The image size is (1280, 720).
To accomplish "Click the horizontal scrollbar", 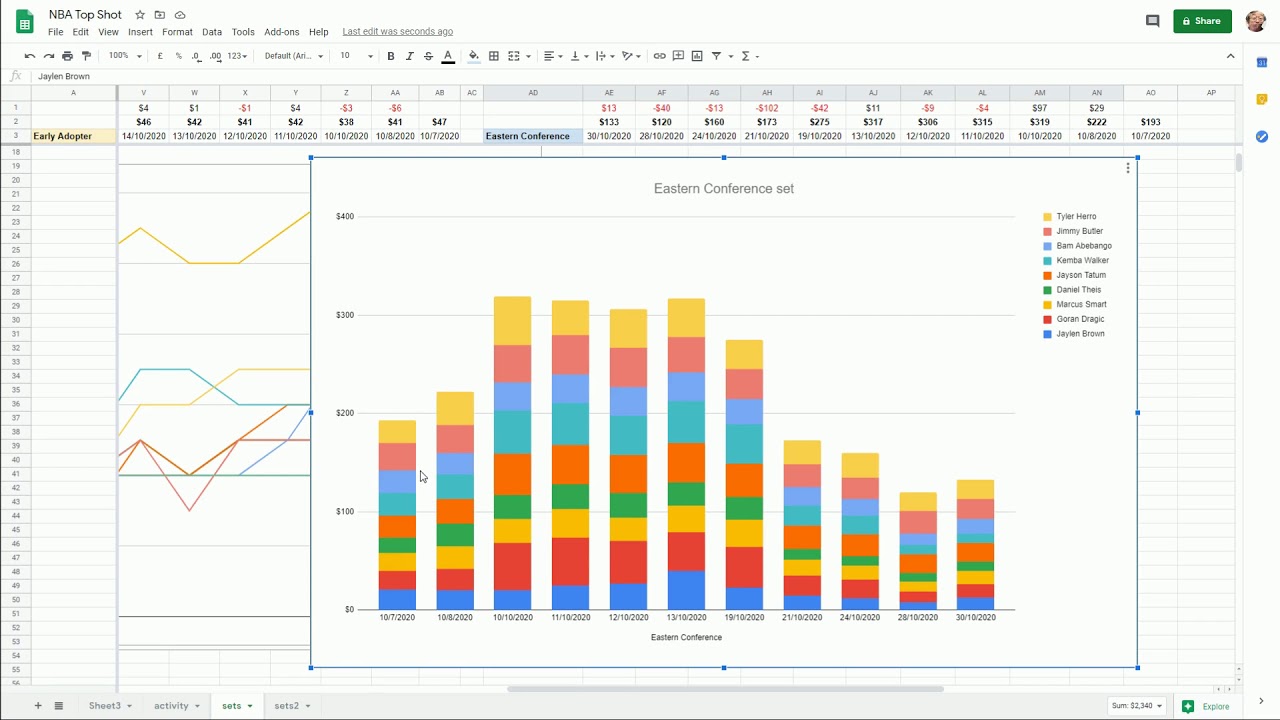I will pyautogui.click(x=725, y=688).
